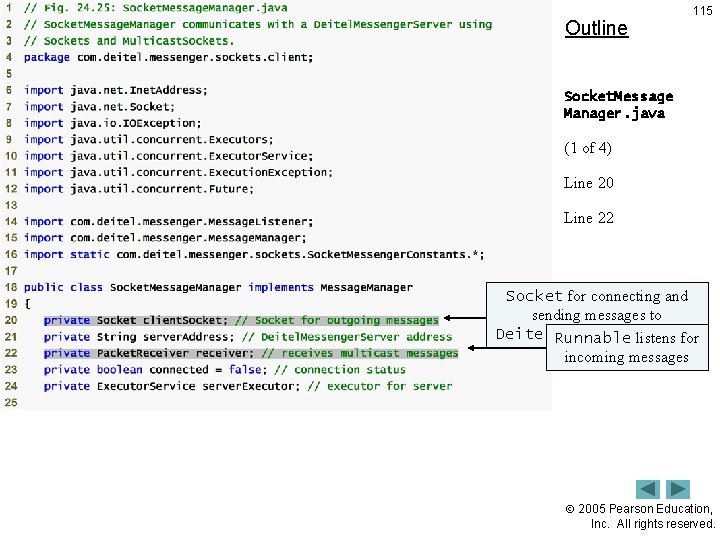Image resolution: width=720 pixels, height=540 pixels.
Task: Select the import java.net.Socket line
Action: coord(99,107)
